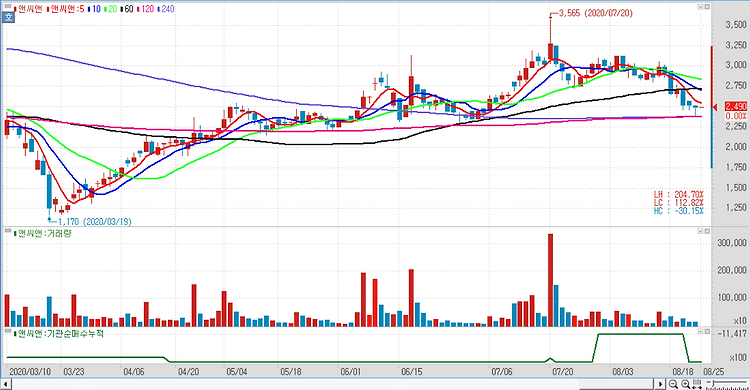Click the horizontal scrollbar thumb
Screen dimensions: 750x390
[617, 384]
